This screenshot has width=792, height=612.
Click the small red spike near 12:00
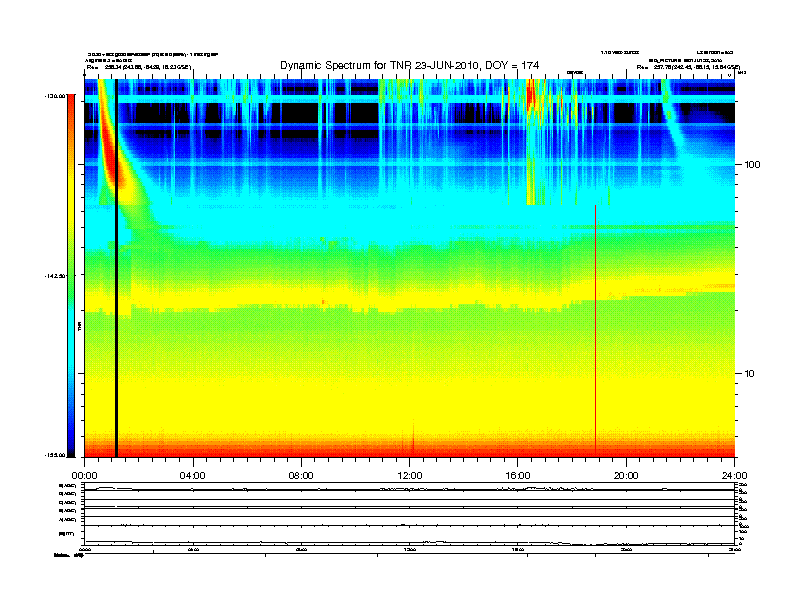[x=413, y=437]
